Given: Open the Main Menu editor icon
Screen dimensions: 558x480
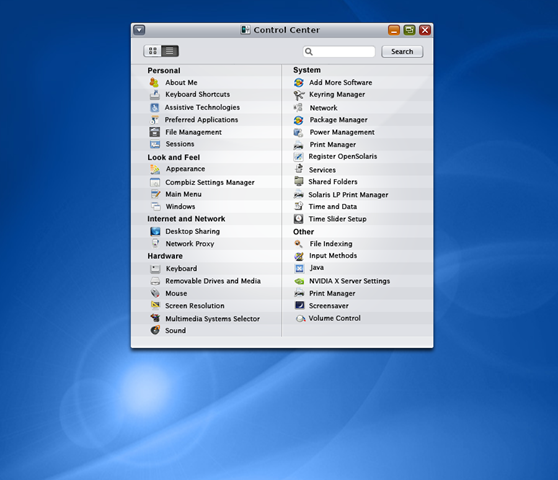Looking at the screenshot, I should tap(156, 194).
